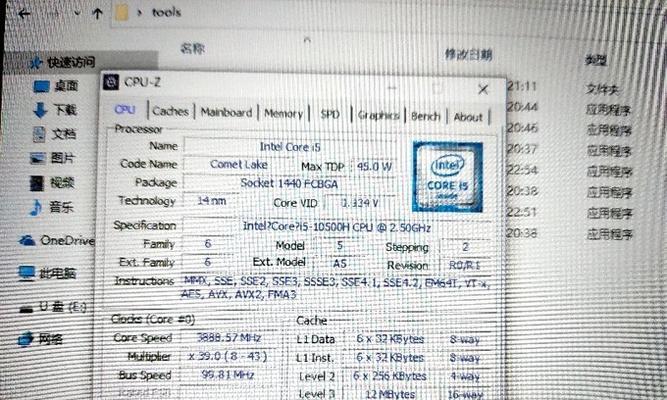Expand the breadcrumb chevron before tools

click(x=139, y=13)
